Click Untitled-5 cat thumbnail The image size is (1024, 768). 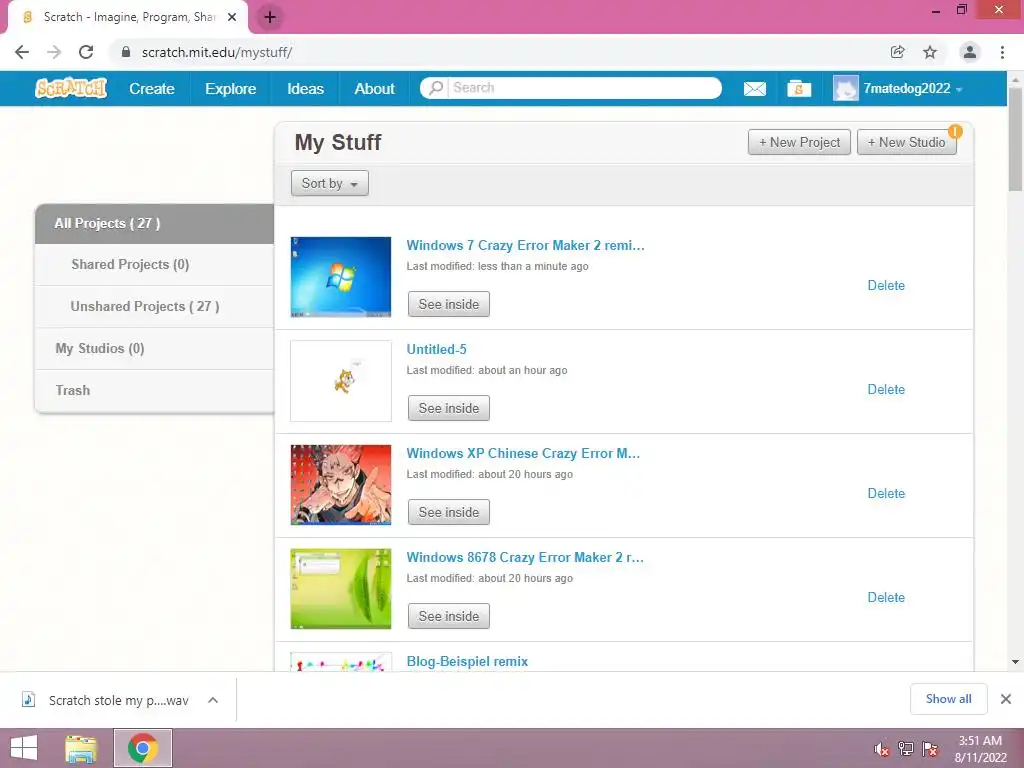point(341,381)
